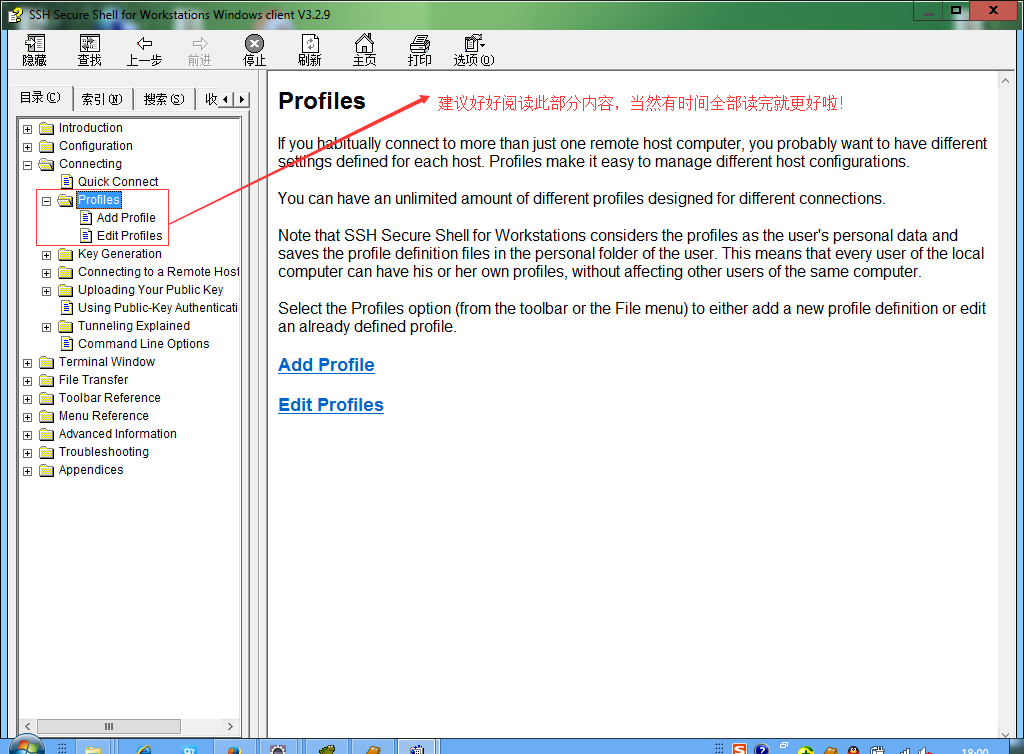This screenshot has width=1024, height=754.
Task: Click the page icon beside Command Line Options
Action: click(67, 343)
